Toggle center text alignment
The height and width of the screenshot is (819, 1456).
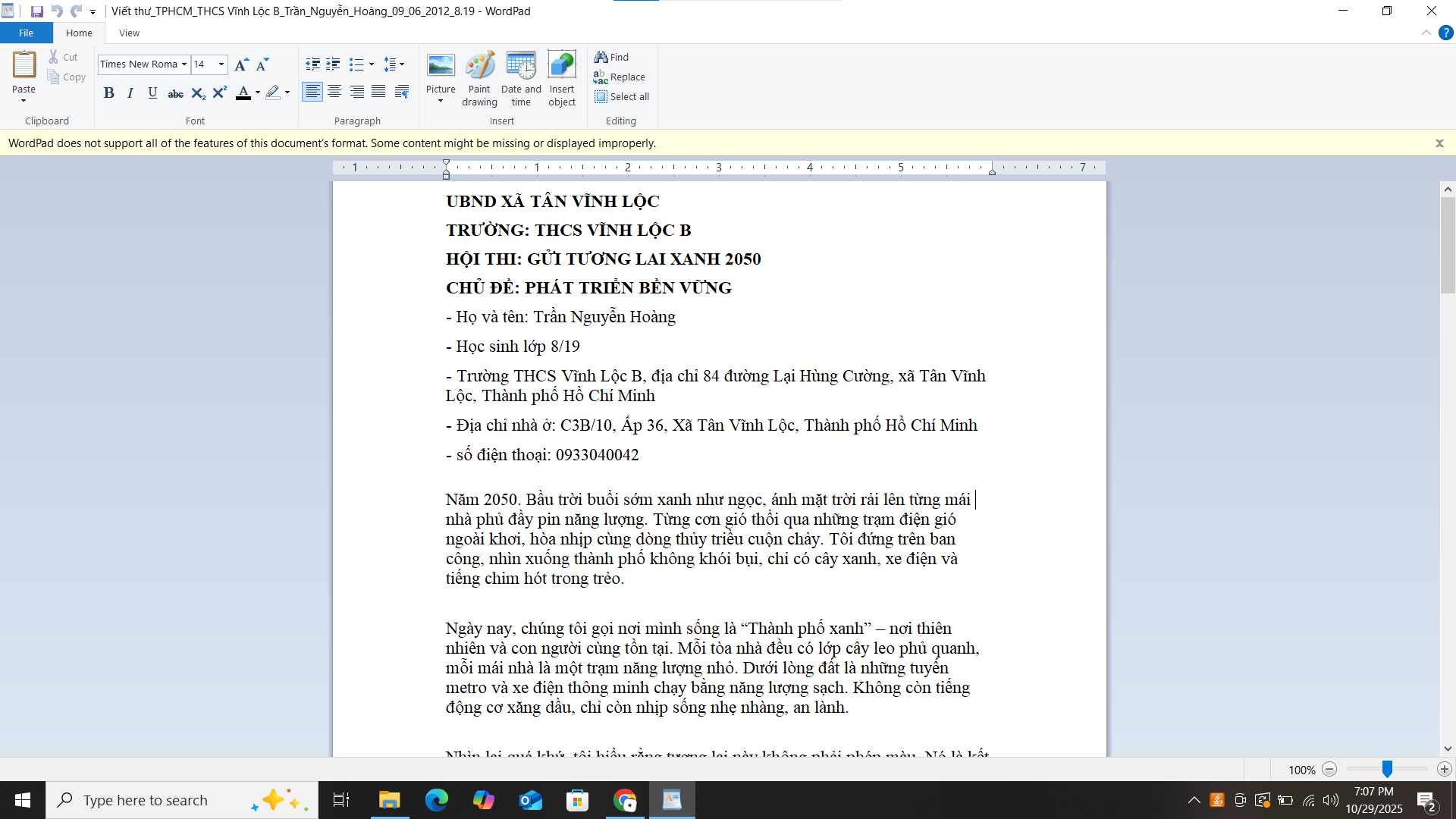point(334,93)
